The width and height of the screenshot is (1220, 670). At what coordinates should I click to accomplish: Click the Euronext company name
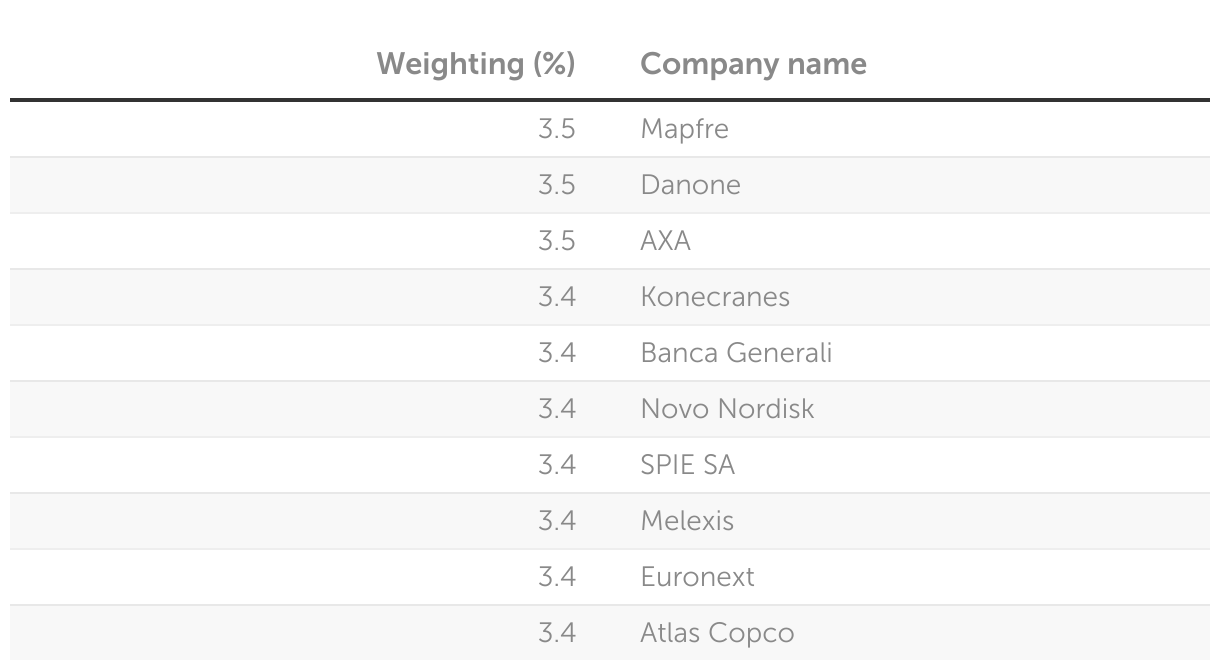697,577
